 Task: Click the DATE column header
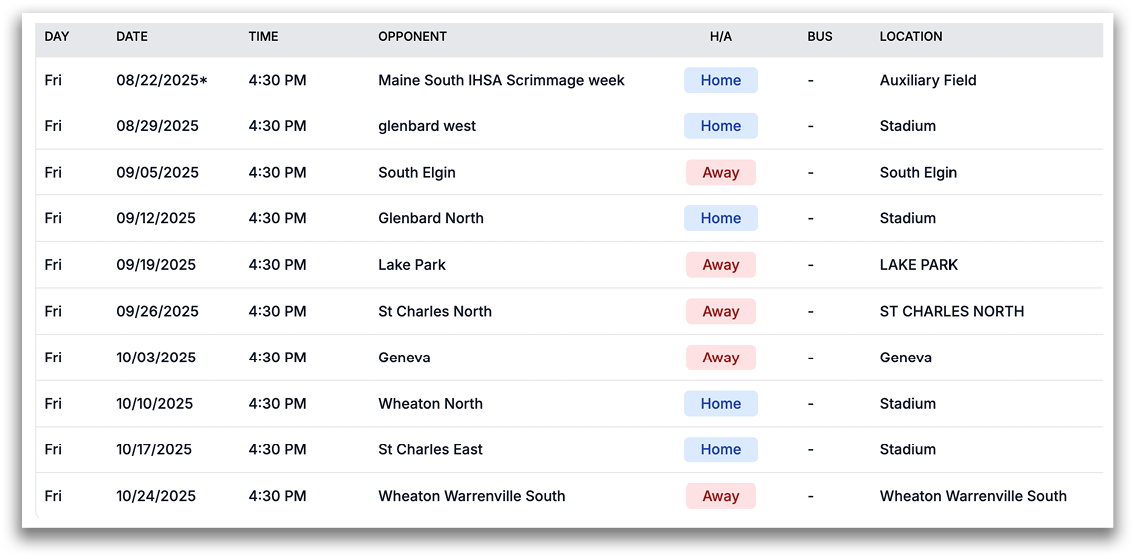click(131, 37)
